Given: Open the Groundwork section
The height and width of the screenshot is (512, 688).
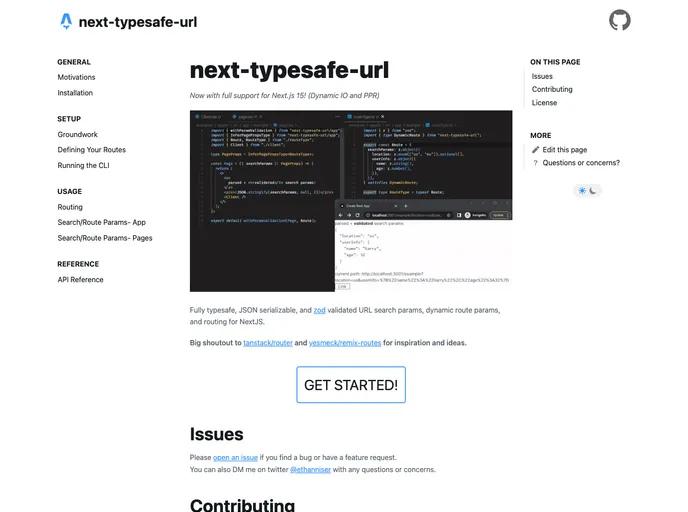Looking at the screenshot, I should click(x=78, y=134).
